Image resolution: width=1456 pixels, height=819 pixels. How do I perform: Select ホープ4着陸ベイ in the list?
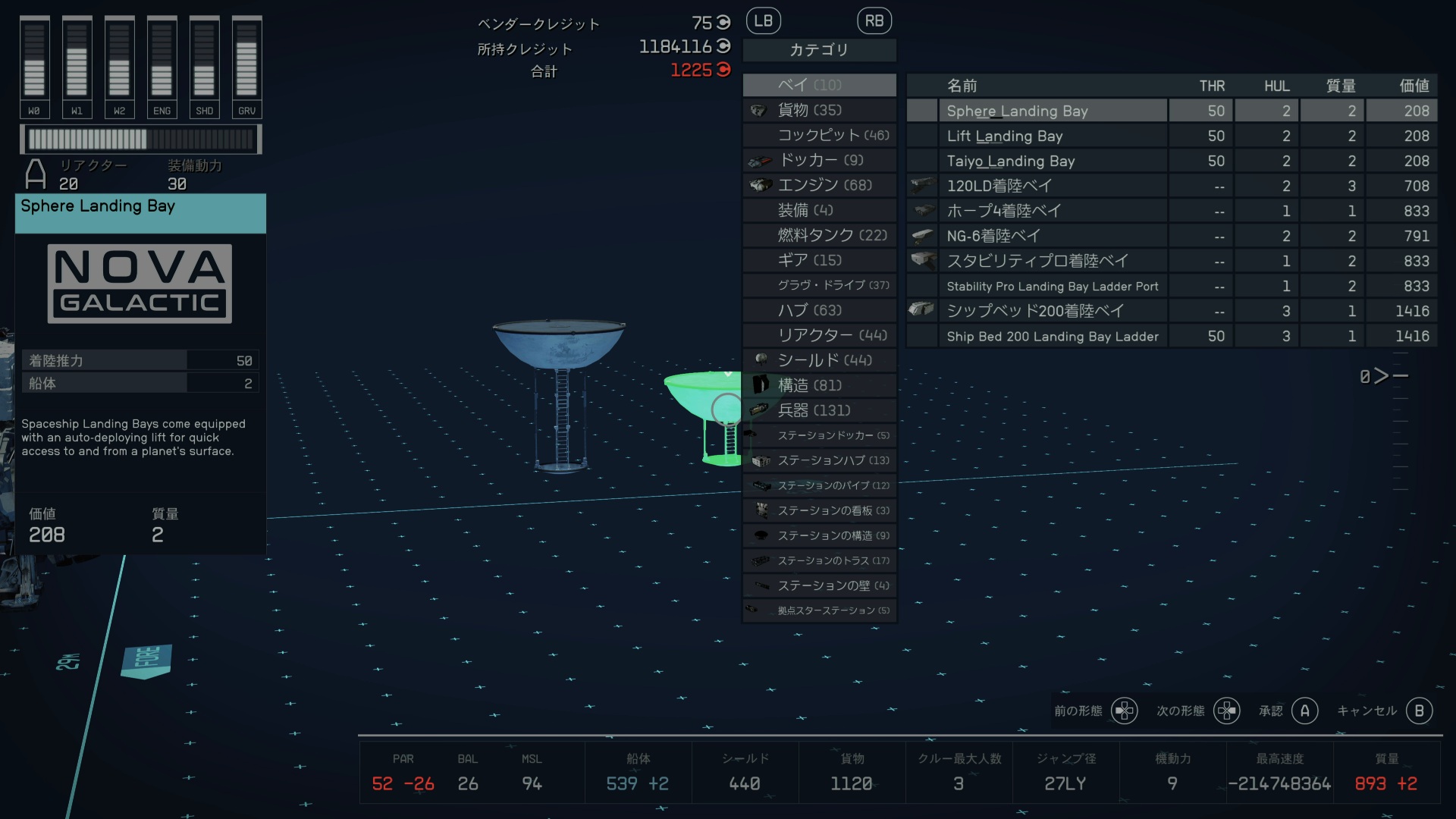click(1172, 211)
